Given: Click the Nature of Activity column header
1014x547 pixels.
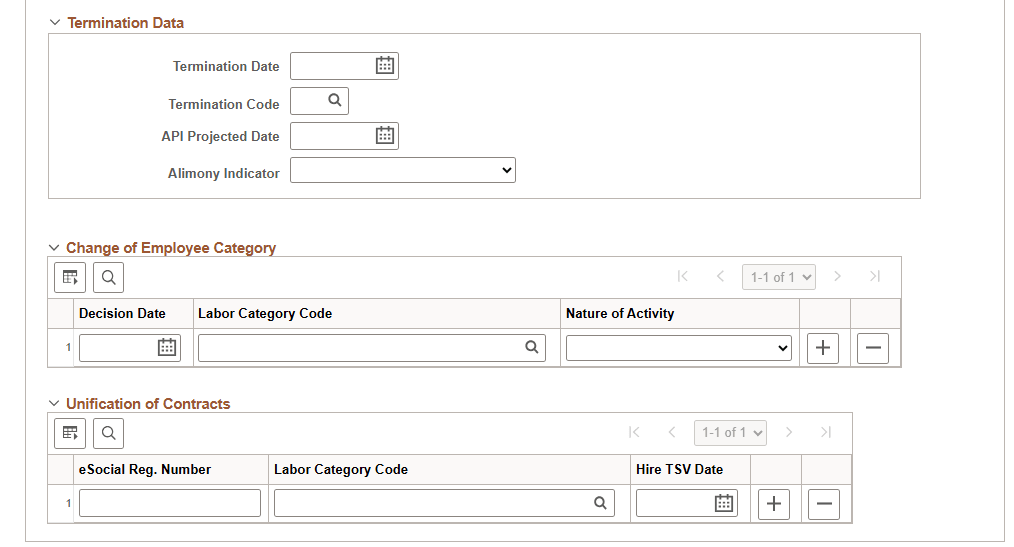Looking at the screenshot, I should pos(620,314).
